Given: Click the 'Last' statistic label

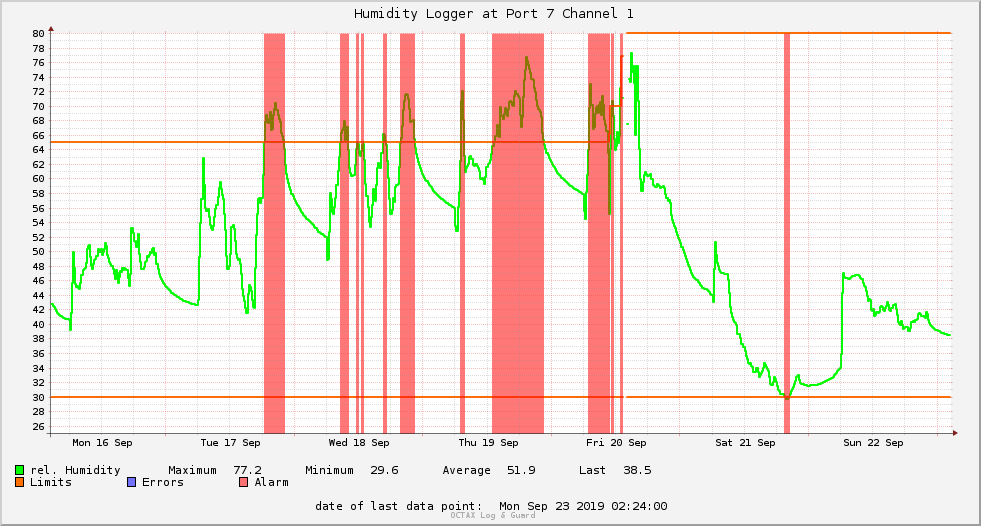Looking at the screenshot, I should click(592, 470).
